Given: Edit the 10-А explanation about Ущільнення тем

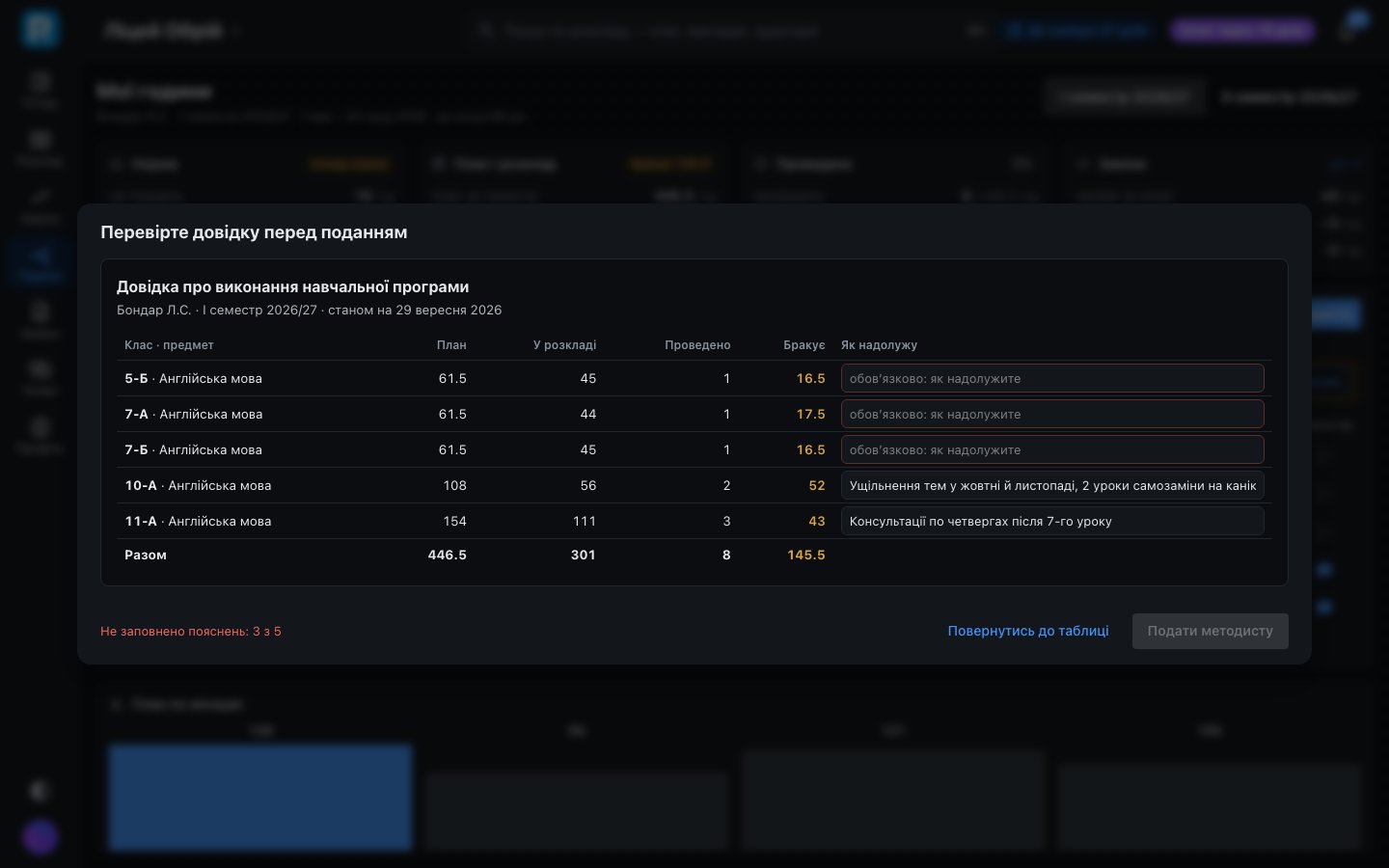Looking at the screenshot, I should pyautogui.click(x=1052, y=485).
